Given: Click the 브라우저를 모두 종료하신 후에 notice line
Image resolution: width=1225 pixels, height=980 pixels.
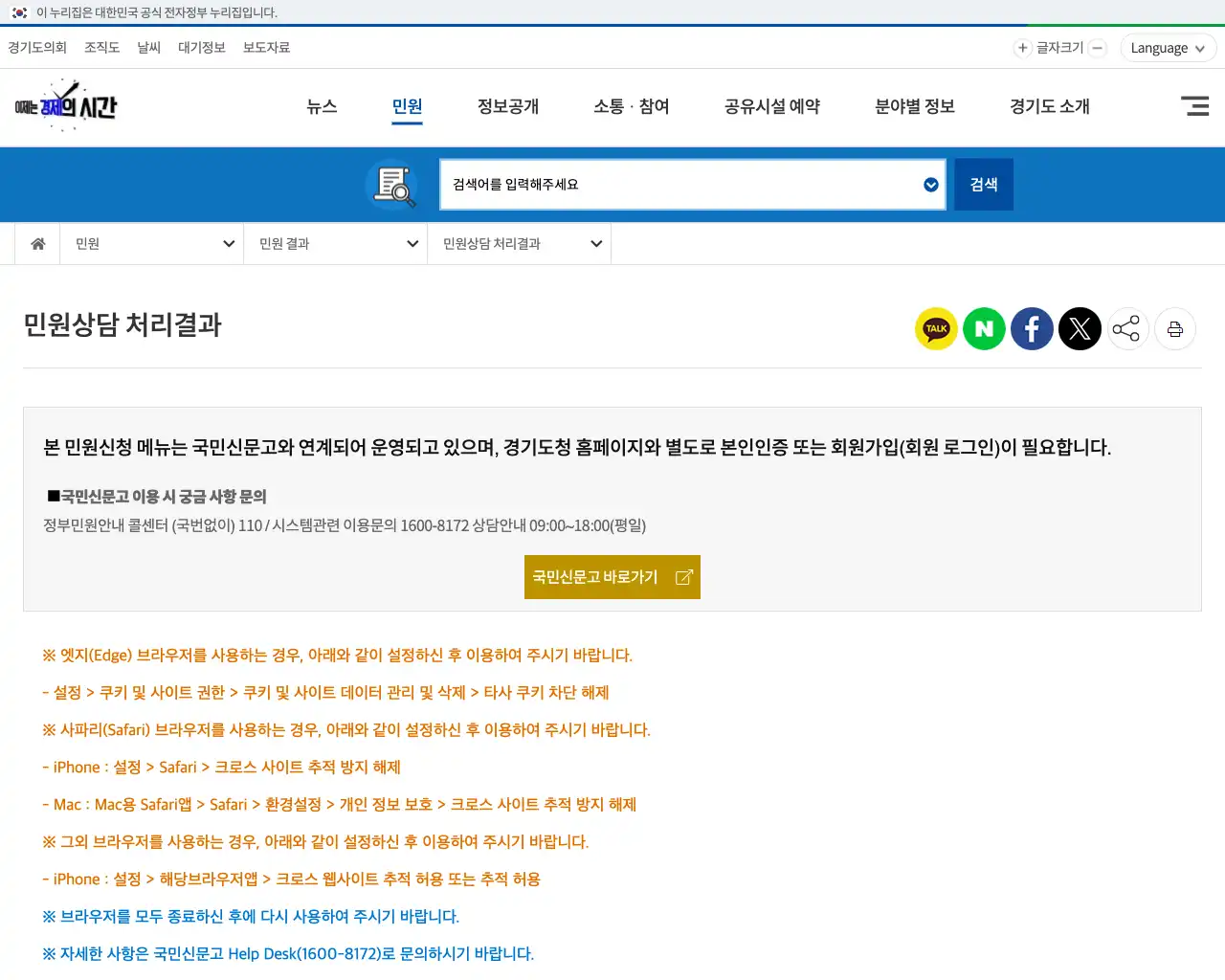Looking at the screenshot, I should coord(251,917).
